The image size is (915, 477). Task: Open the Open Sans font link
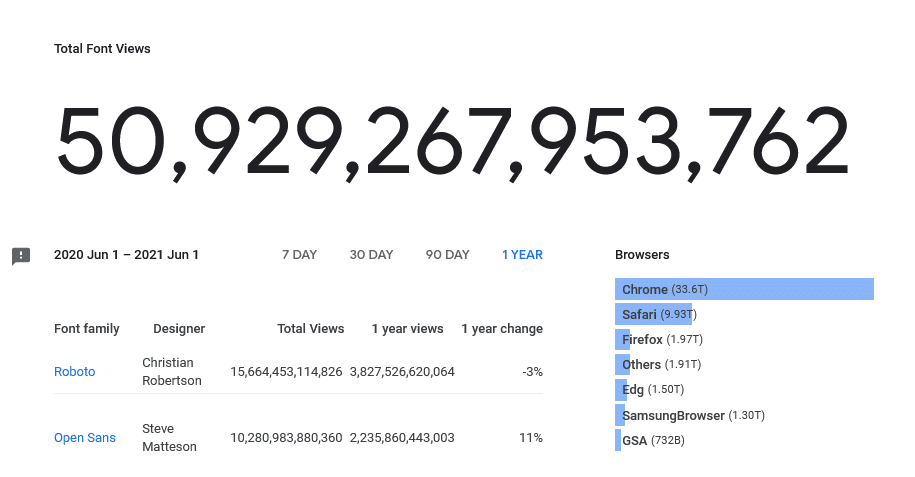[85, 437]
